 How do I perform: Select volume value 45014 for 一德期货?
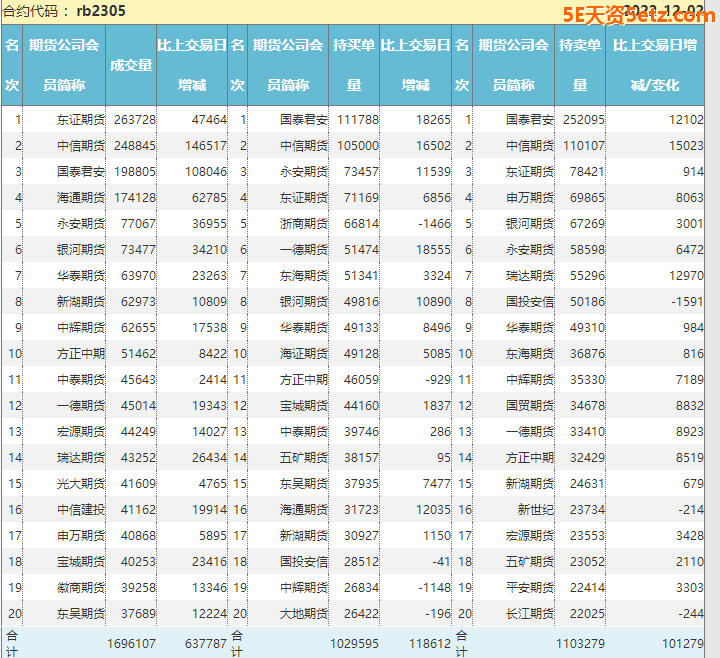pos(138,406)
